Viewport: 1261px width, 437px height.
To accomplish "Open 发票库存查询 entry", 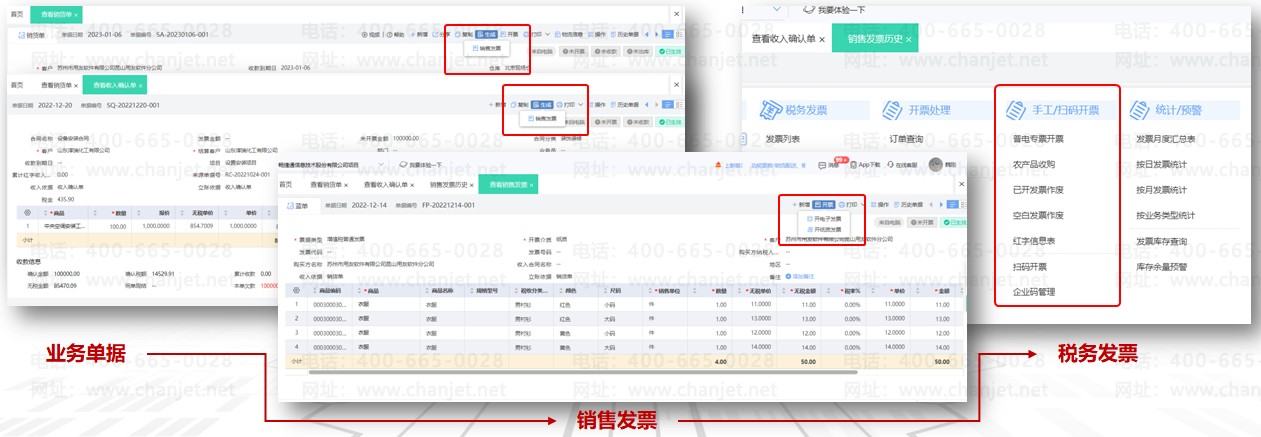I will pyautogui.click(x=1161, y=241).
